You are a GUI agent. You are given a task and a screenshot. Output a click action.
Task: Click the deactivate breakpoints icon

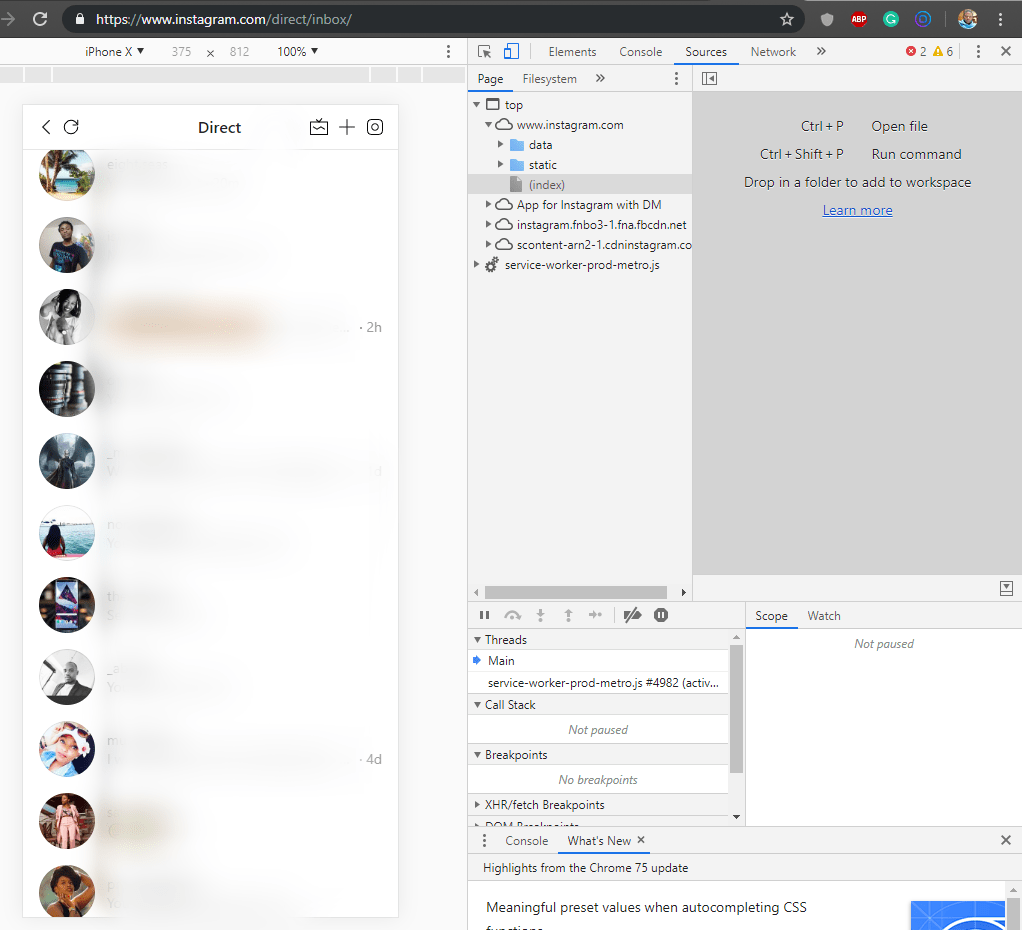(x=632, y=615)
